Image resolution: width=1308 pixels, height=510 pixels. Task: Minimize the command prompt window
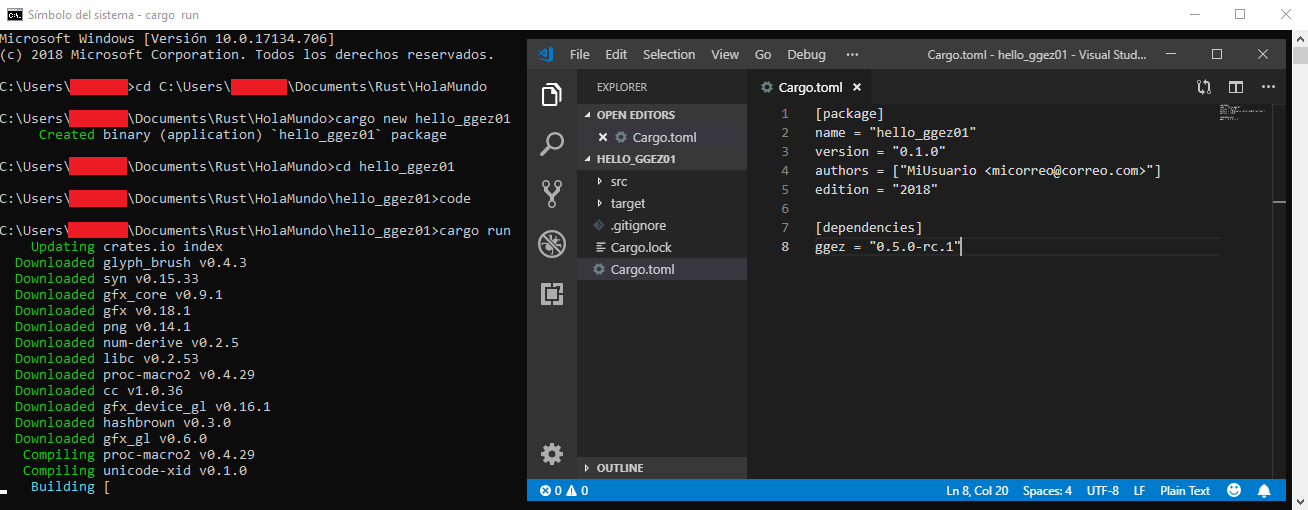coord(1194,14)
